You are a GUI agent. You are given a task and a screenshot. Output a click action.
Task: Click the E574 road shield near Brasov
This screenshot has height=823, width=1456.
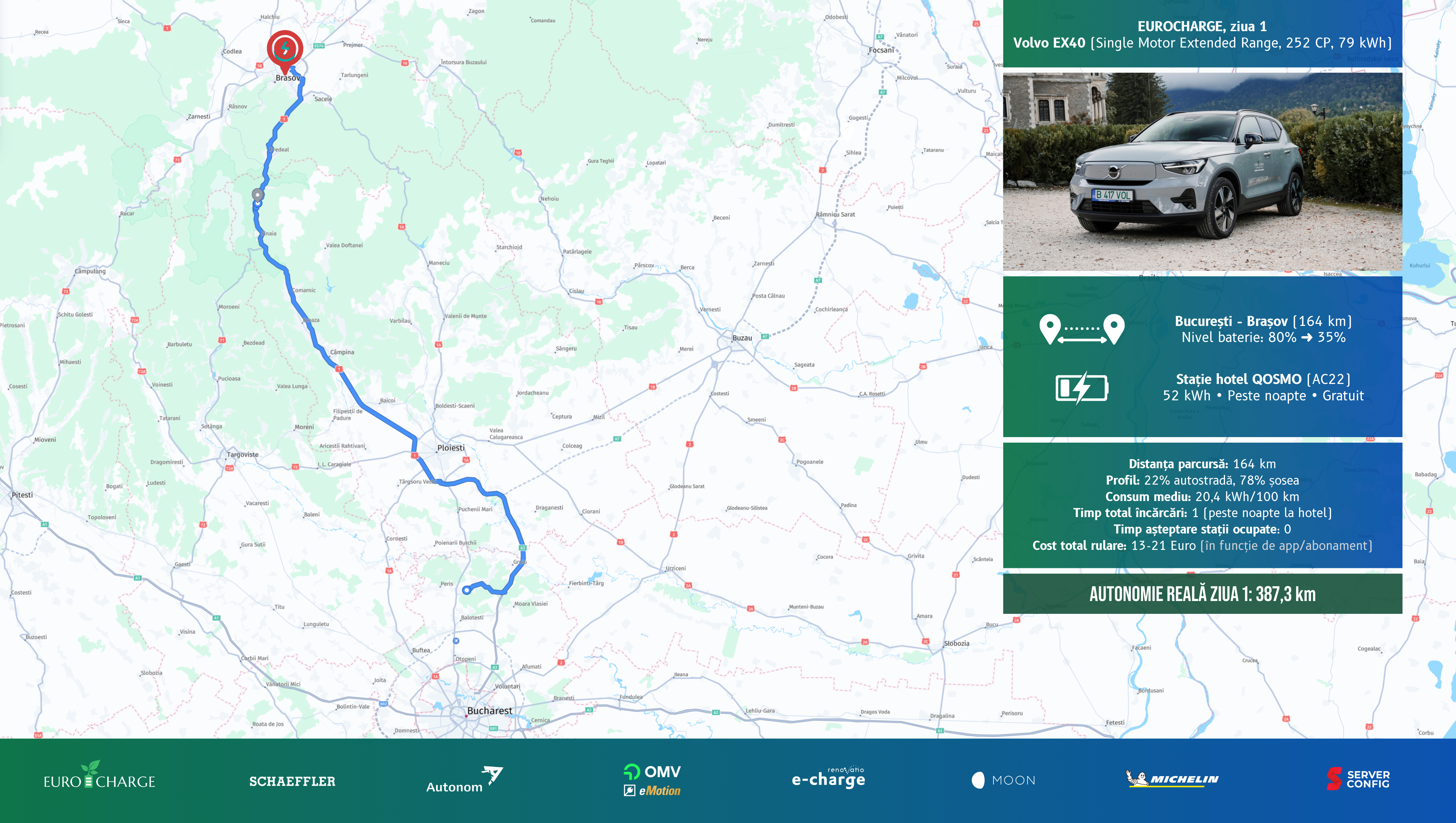319,46
